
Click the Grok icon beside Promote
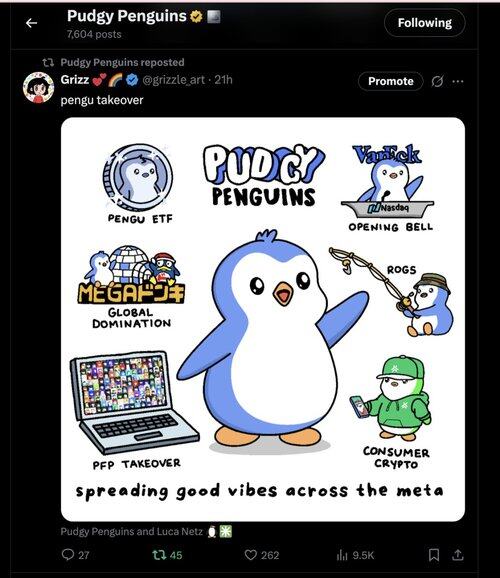click(x=437, y=81)
